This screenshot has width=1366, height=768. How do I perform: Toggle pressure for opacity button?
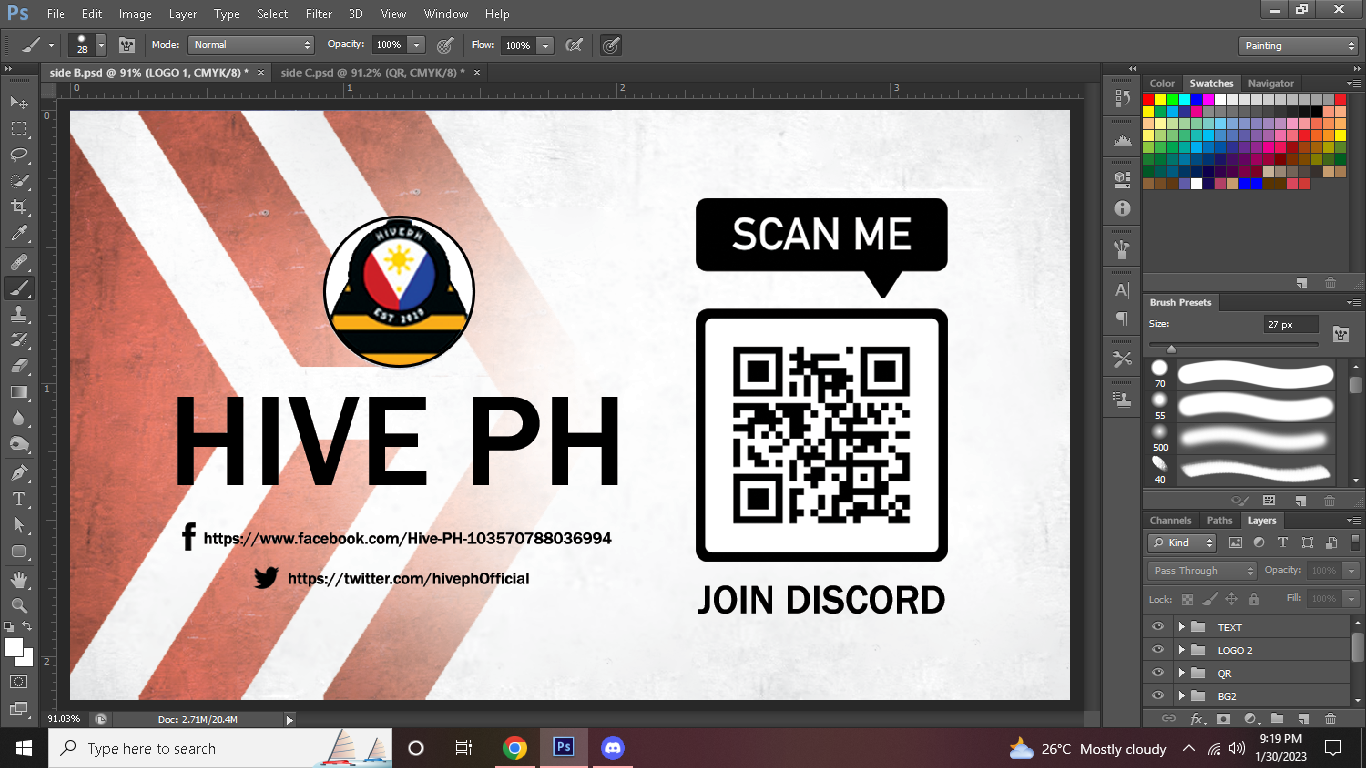[x=446, y=45]
